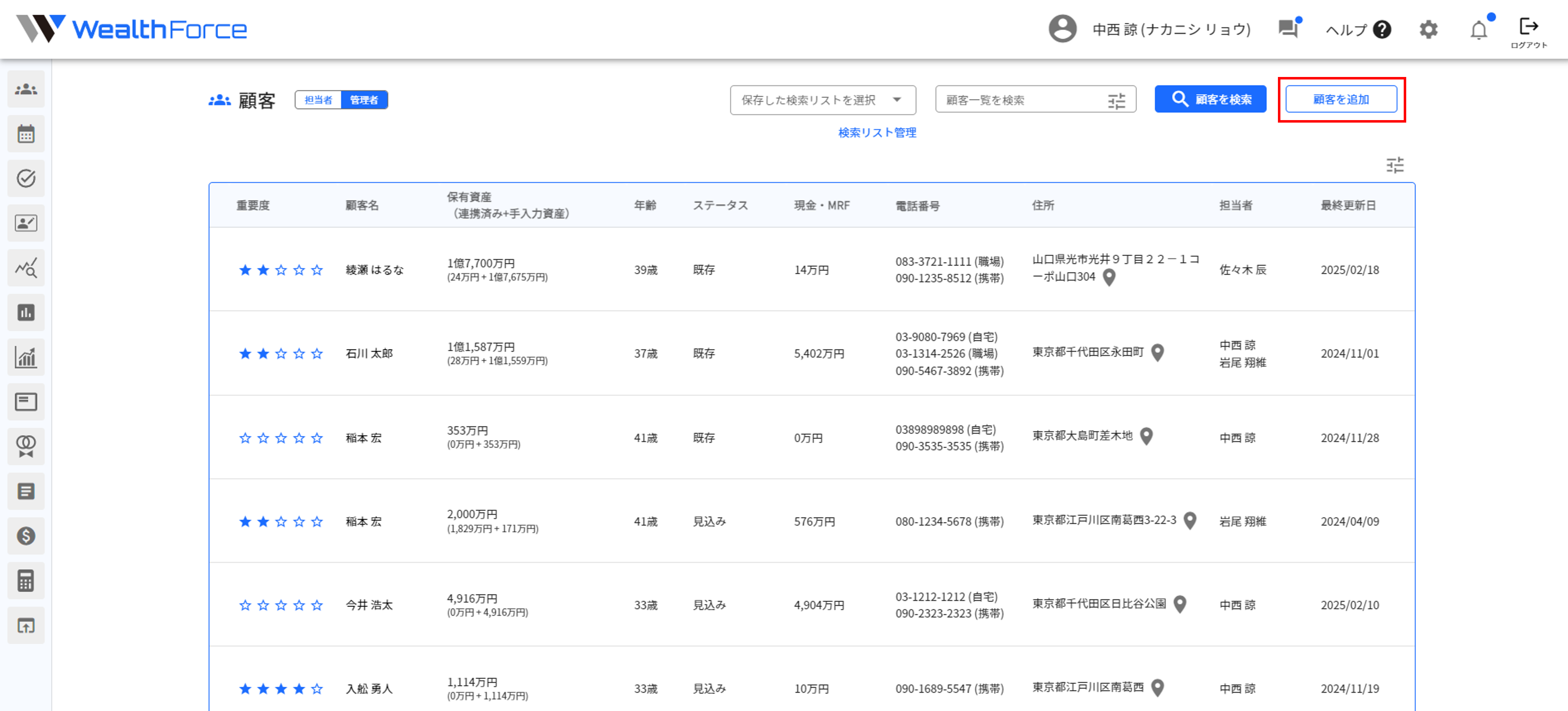Open table column settings icon above table

(1394, 165)
